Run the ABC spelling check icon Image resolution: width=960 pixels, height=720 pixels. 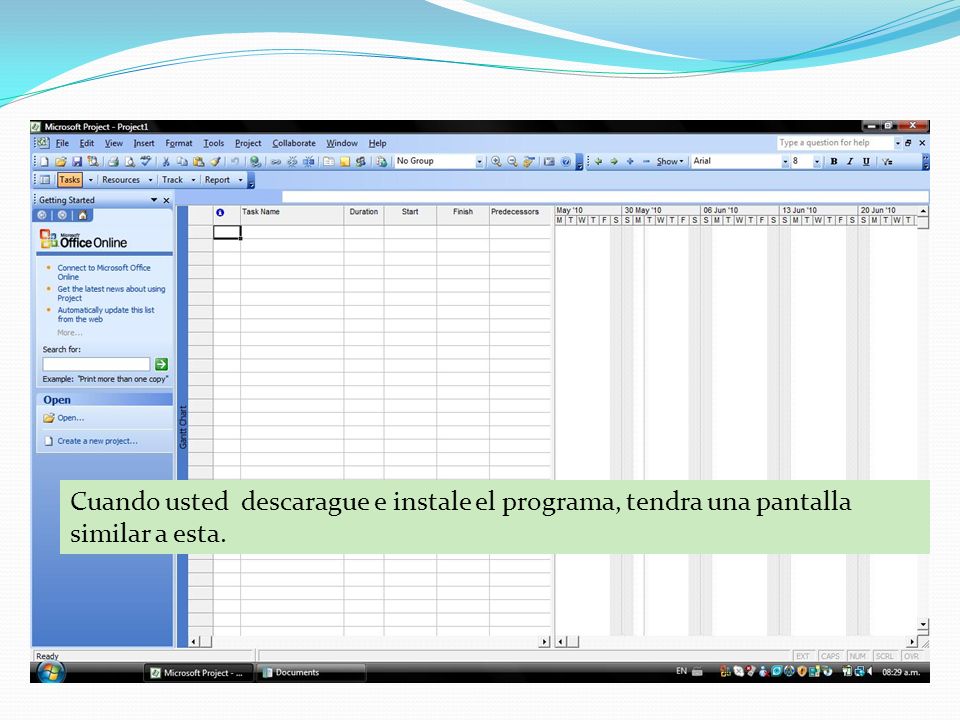point(145,162)
